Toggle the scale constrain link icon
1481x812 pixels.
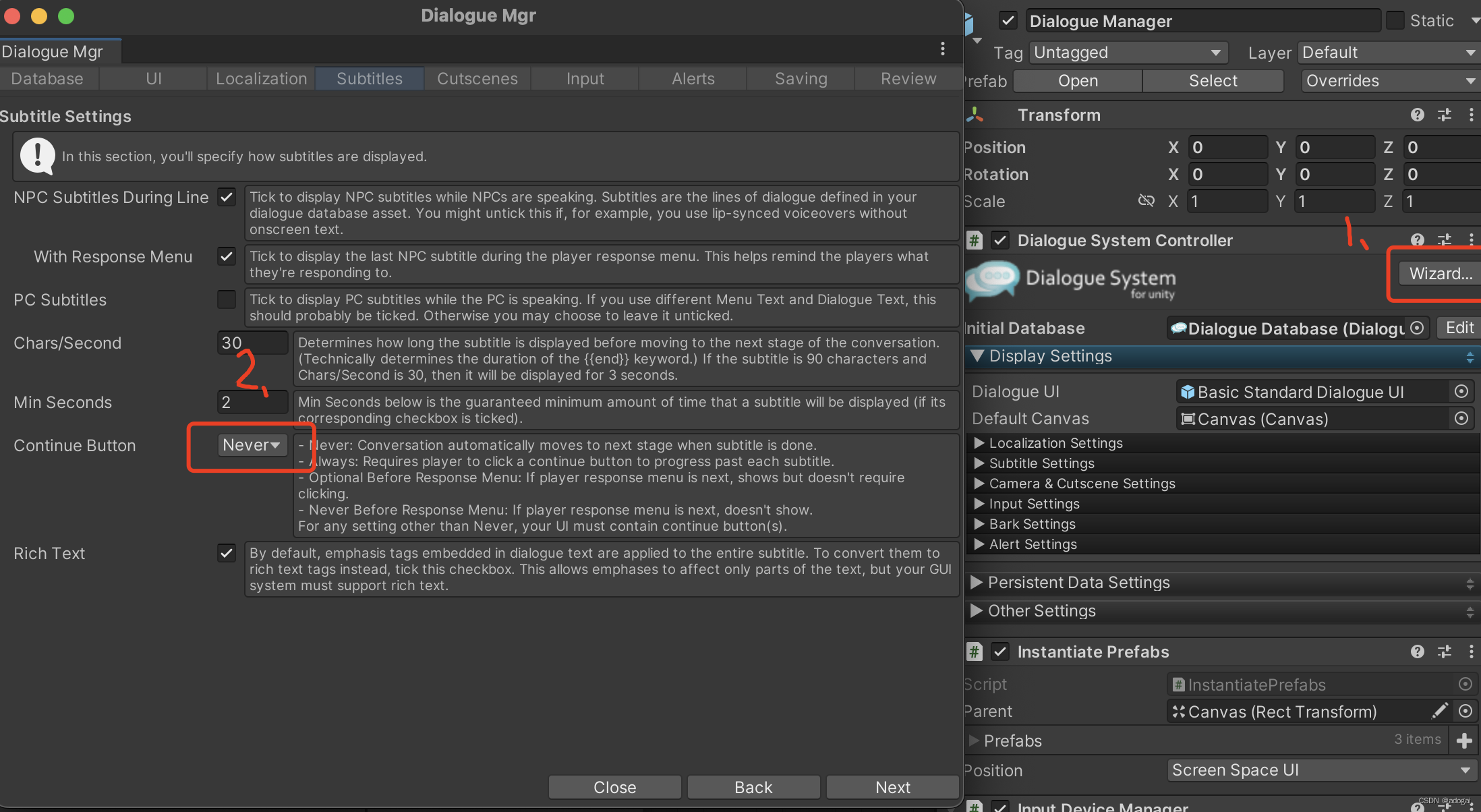pyautogui.click(x=1146, y=201)
